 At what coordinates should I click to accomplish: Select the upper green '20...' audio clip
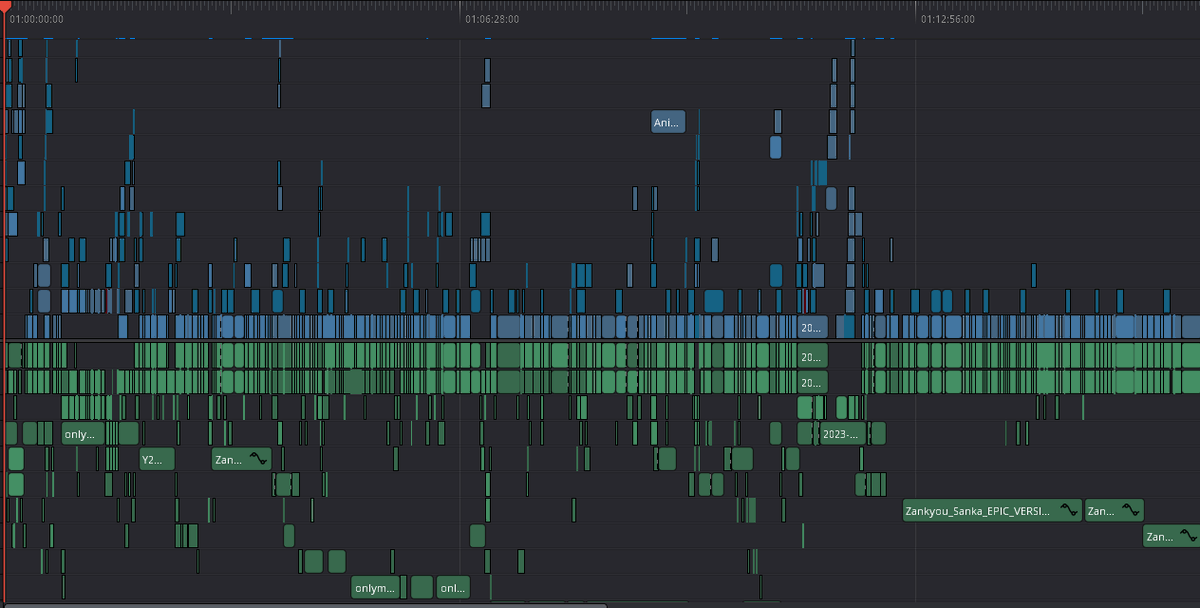point(813,356)
